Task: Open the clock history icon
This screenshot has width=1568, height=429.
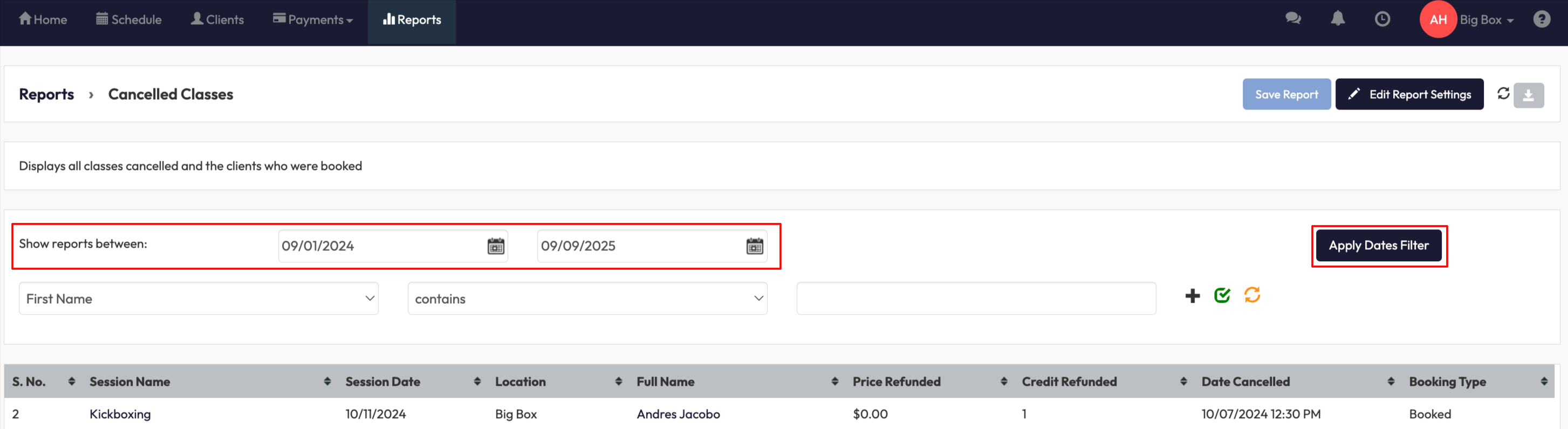Action: coord(1382,19)
